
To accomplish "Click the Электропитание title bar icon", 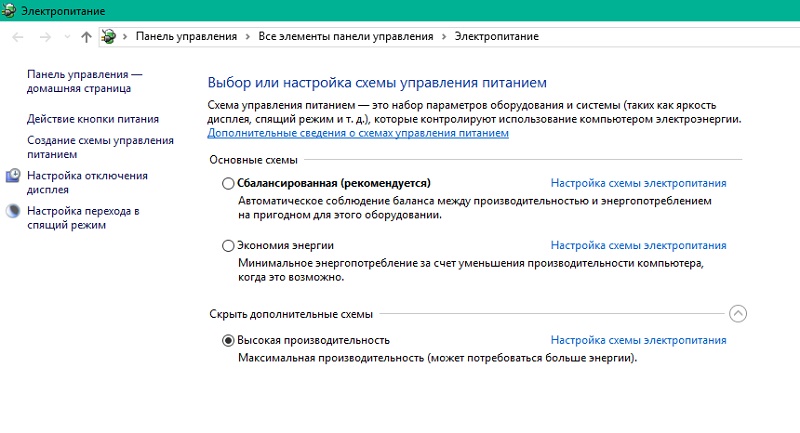I will [10, 9].
